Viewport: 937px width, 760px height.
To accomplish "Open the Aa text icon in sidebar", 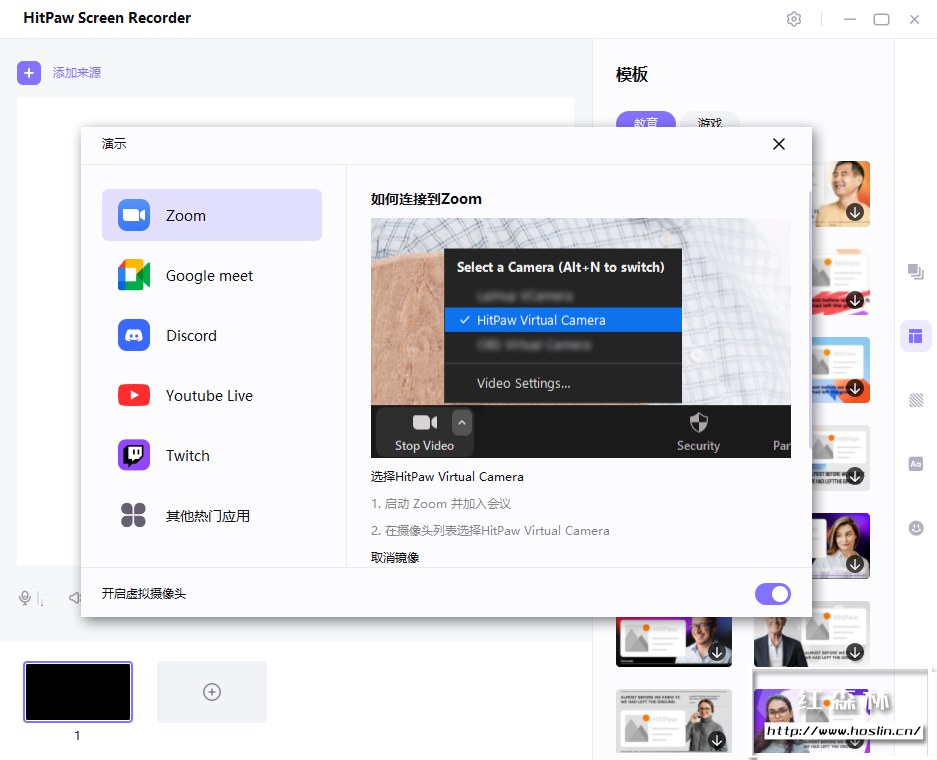I will click(x=915, y=464).
